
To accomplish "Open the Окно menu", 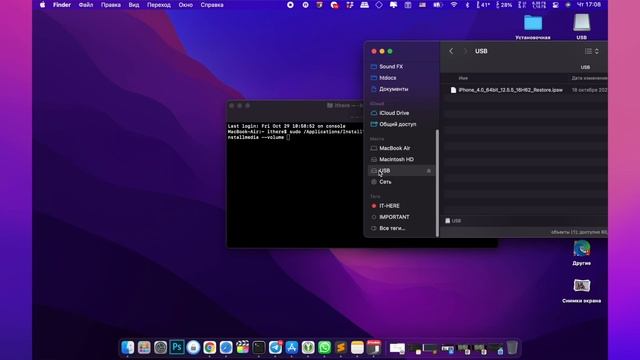I will [185, 5].
